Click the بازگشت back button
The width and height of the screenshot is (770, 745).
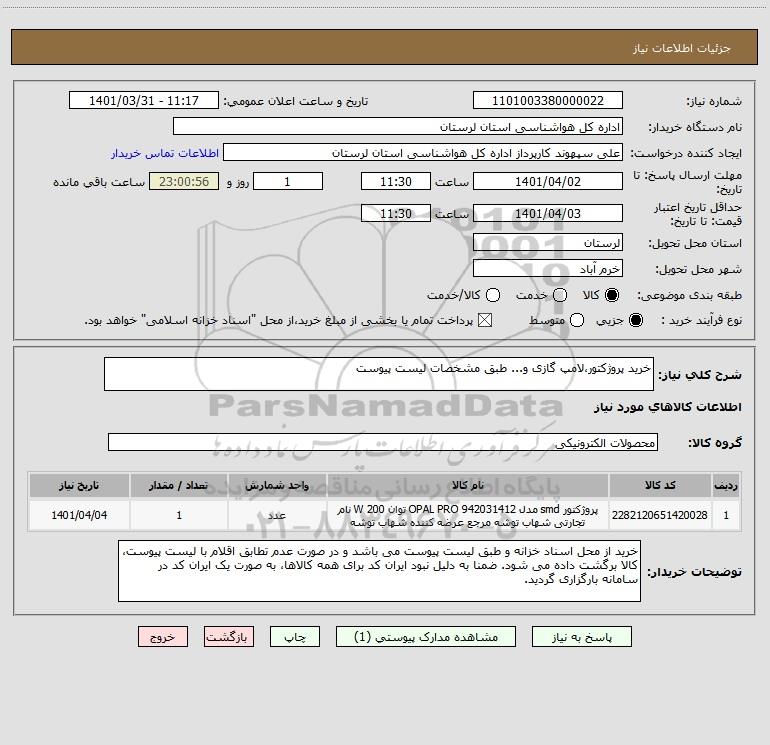click(229, 637)
